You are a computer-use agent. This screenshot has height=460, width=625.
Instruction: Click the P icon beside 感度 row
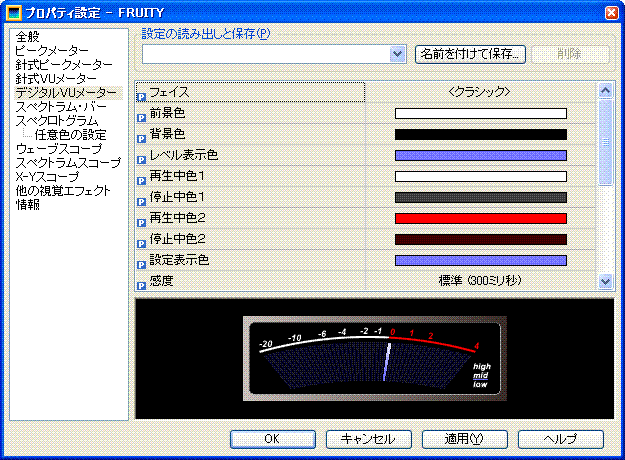click(141, 282)
